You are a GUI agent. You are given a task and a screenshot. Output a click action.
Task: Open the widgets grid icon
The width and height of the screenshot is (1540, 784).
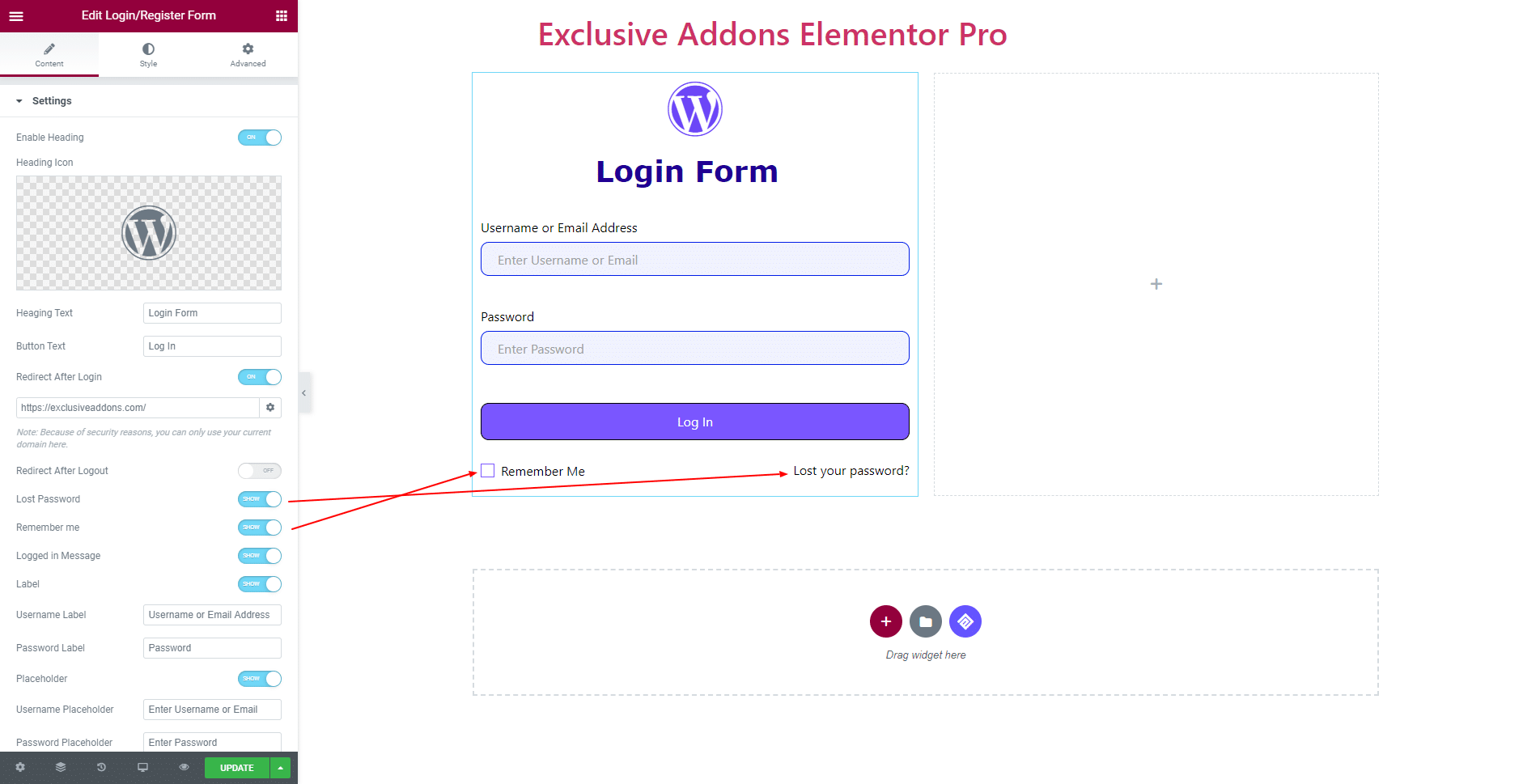click(281, 15)
